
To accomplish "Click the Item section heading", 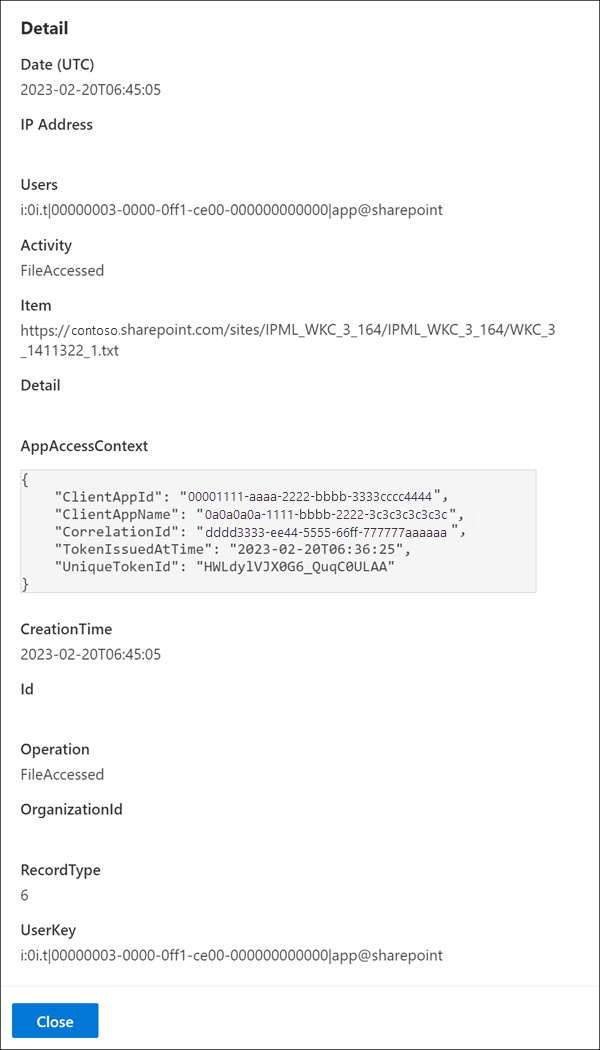I will tap(35, 305).
